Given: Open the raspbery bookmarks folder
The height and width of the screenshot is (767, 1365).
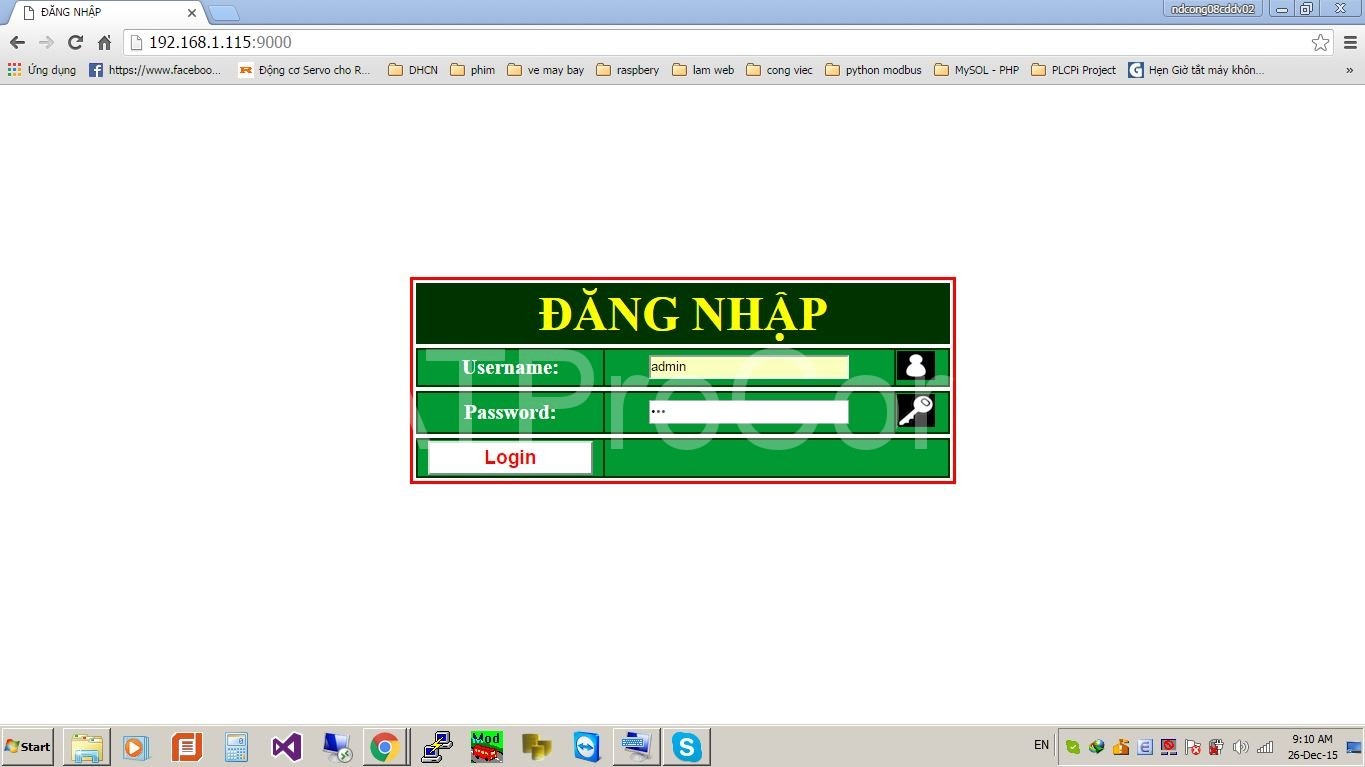Looking at the screenshot, I should pyautogui.click(x=627, y=70).
